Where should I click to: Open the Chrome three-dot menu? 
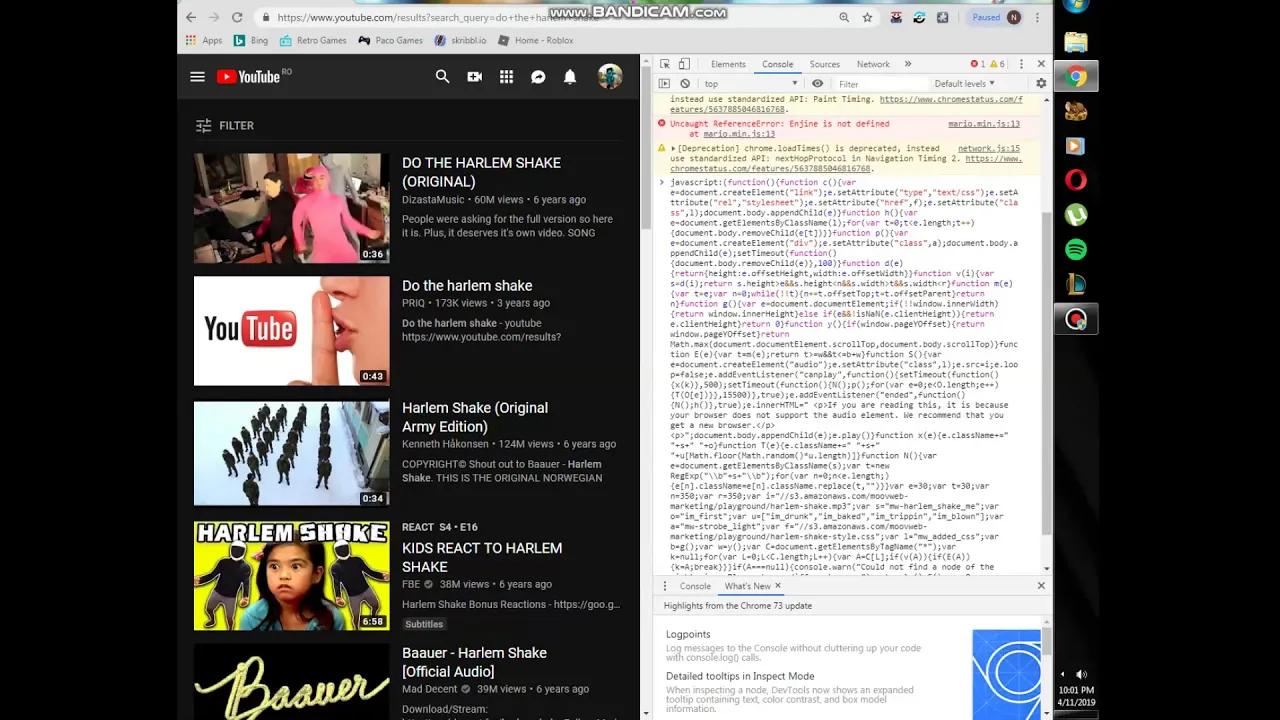click(1038, 17)
